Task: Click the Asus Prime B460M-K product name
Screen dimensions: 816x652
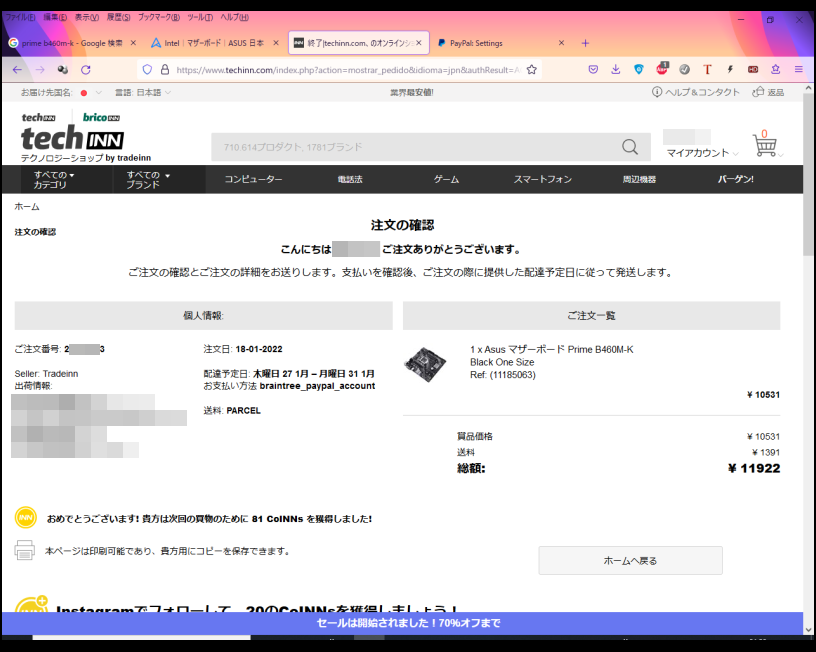Action: (x=552, y=350)
